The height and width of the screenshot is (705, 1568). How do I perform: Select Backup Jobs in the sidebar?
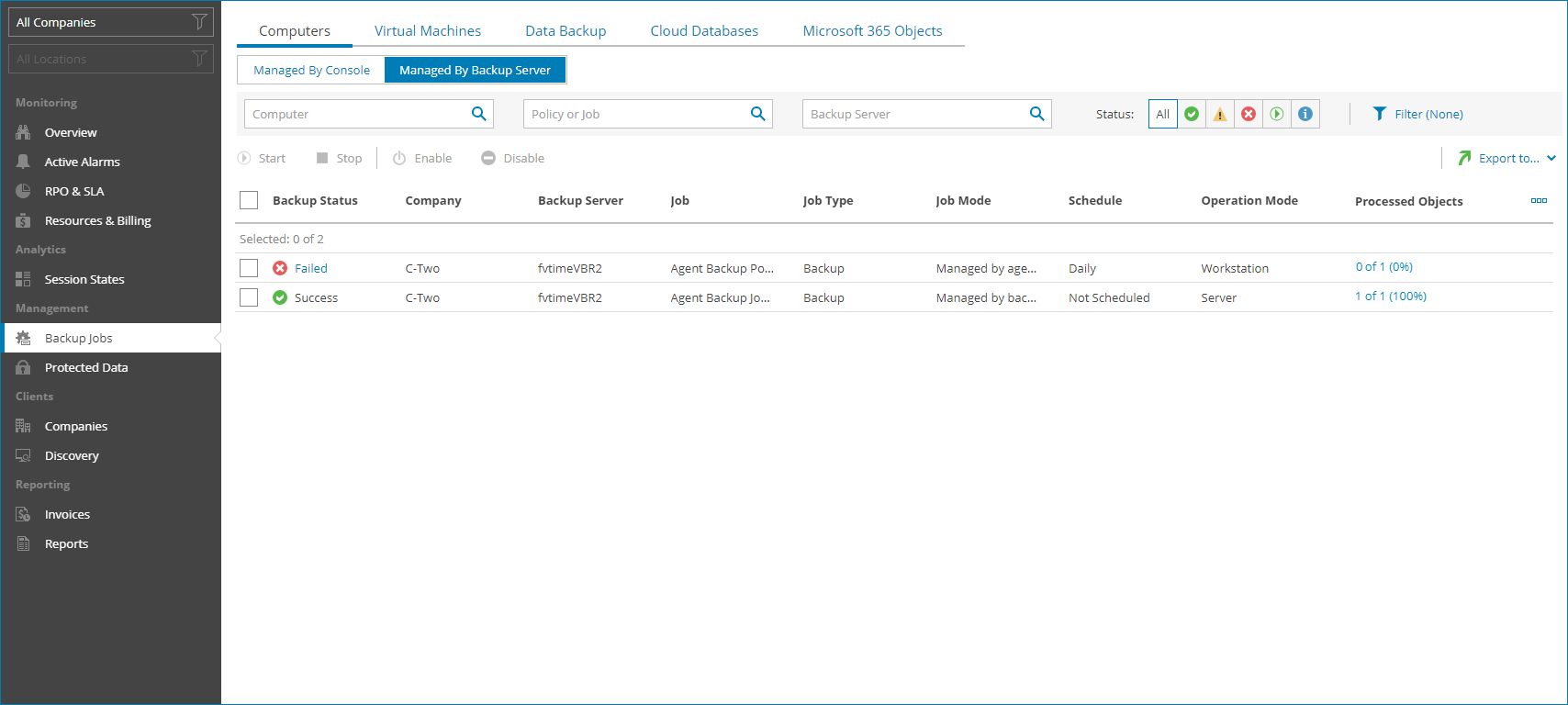click(x=78, y=338)
